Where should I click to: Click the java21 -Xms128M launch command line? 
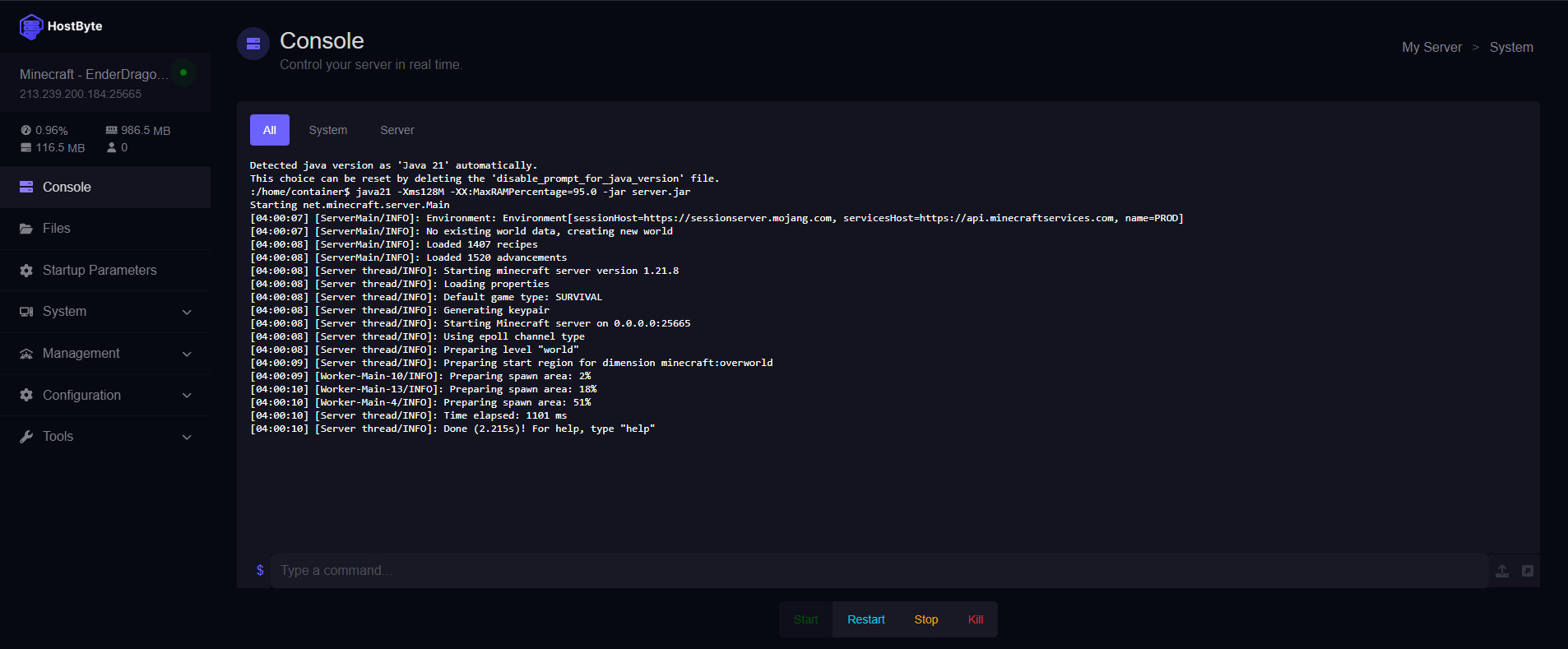coord(470,192)
